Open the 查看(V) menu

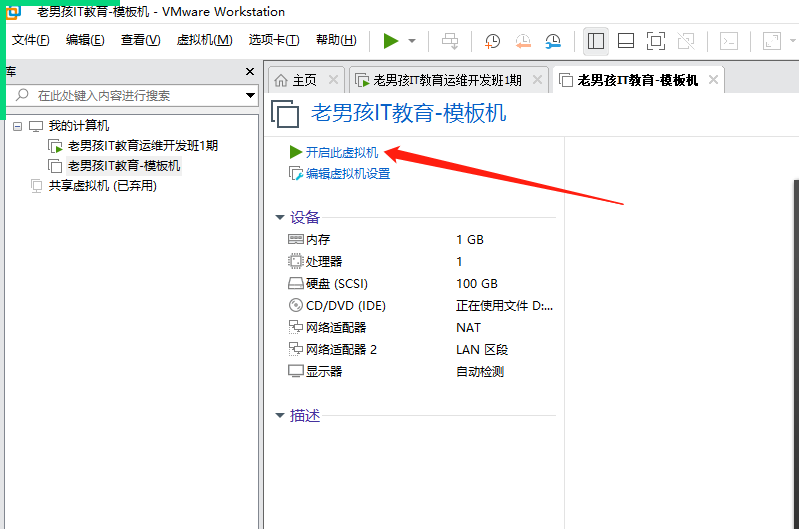[x=141, y=40]
